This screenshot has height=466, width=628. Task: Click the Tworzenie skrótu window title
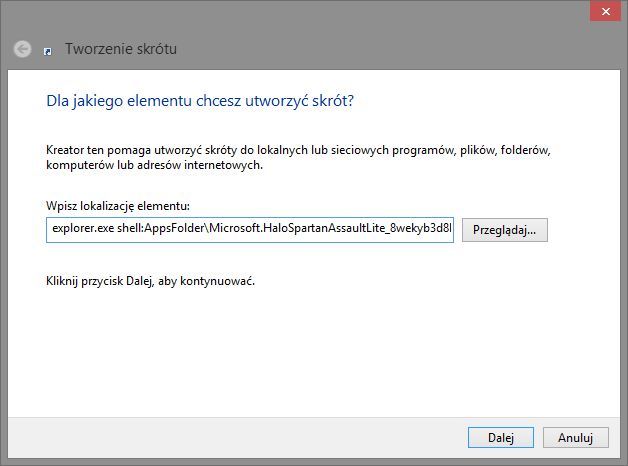coord(121,49)
